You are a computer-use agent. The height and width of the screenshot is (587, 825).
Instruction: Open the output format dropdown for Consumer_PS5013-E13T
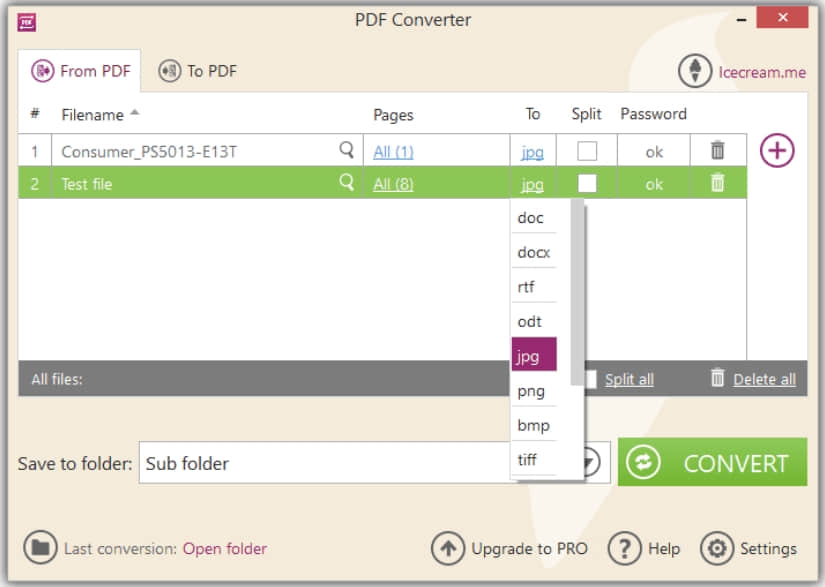pos(533,150)
